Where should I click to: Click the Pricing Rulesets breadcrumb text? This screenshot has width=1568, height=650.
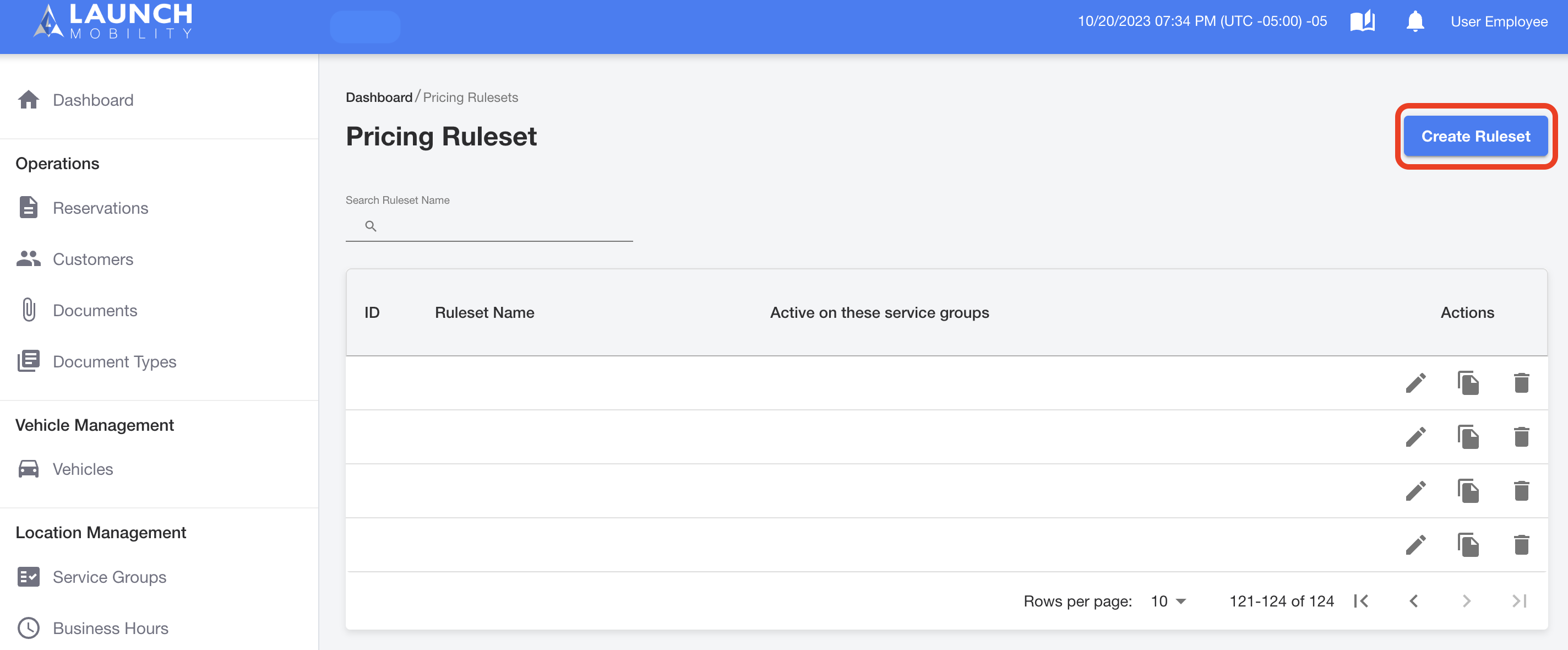click(470, 97)
